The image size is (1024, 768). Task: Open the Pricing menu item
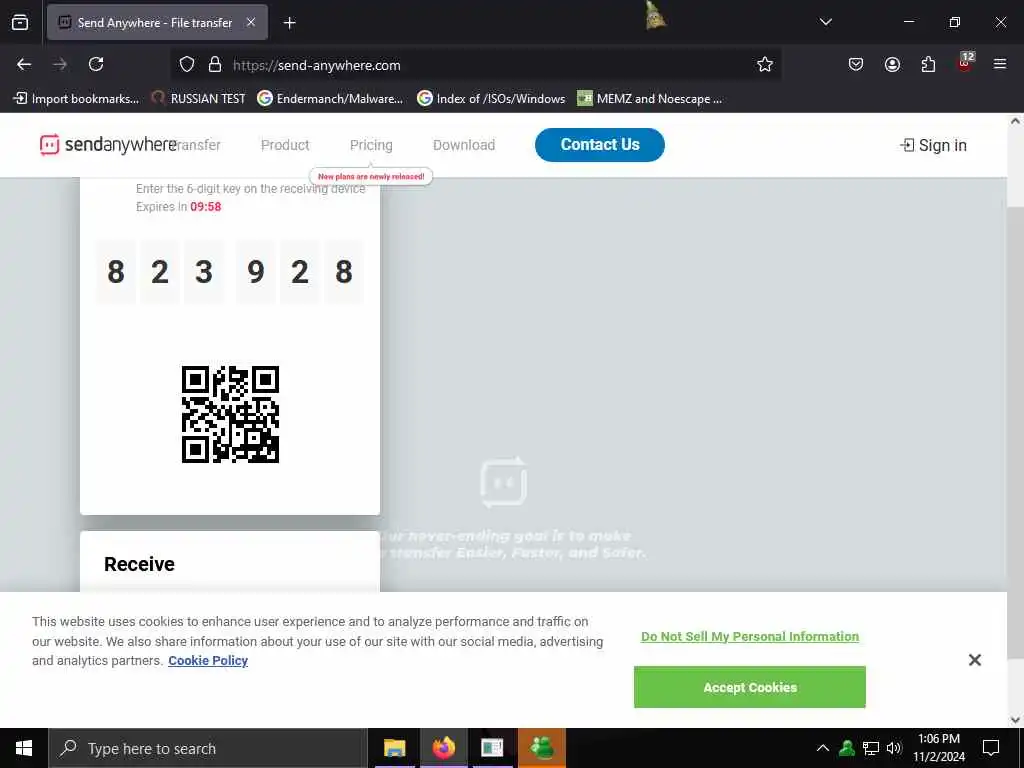point(371,145)
